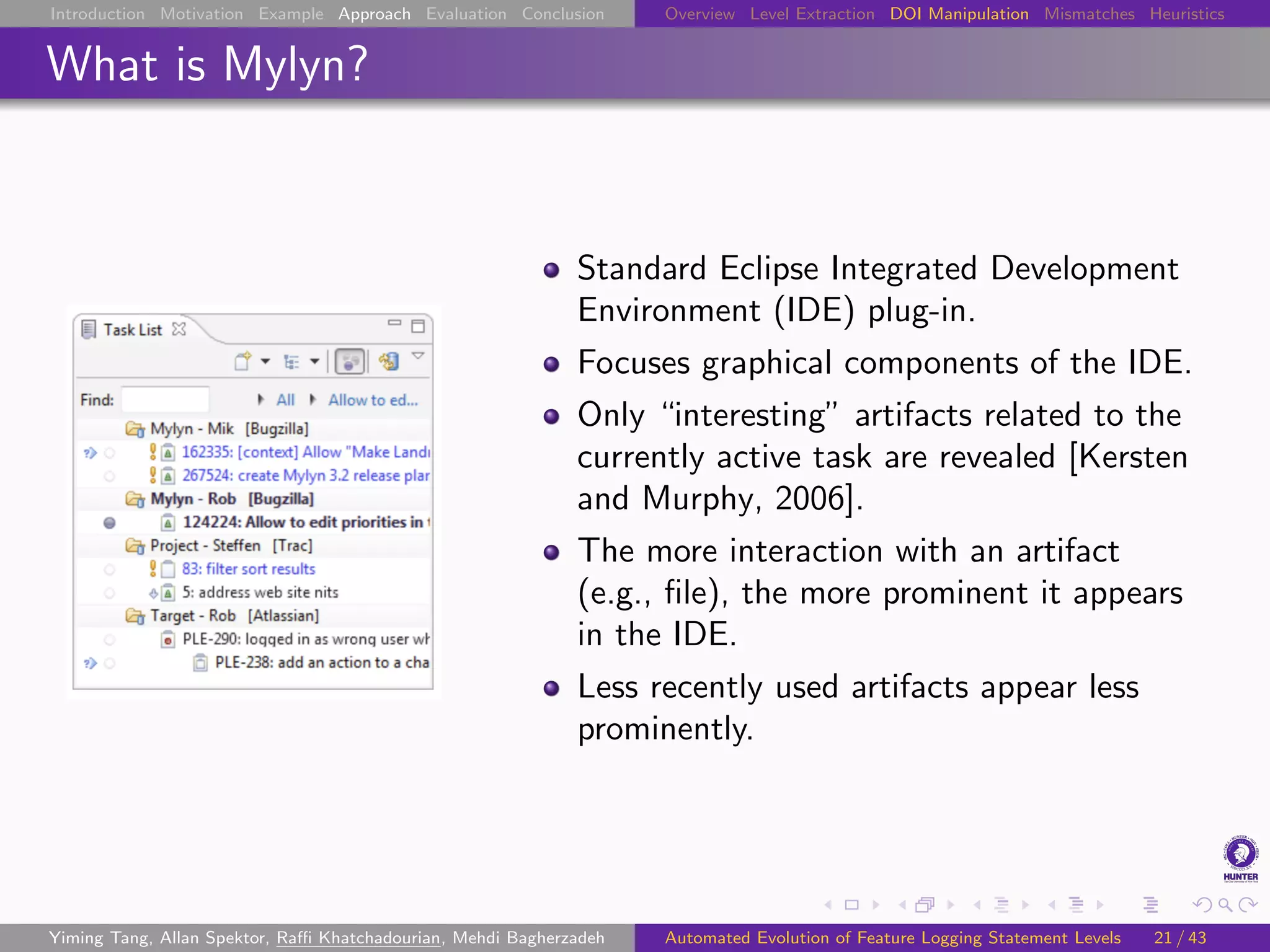Toggle the Focus on Workweek button
This screenshot has height=952, width=1270.
coord(349,361)
